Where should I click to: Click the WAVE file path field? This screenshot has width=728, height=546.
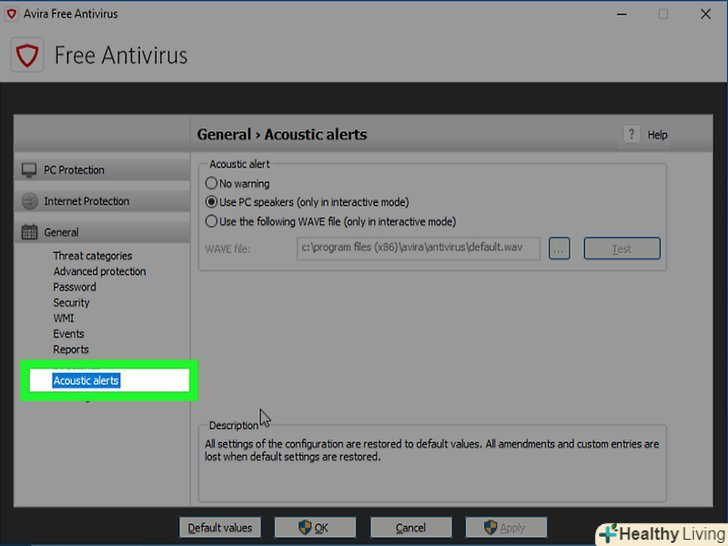(418, 248)
